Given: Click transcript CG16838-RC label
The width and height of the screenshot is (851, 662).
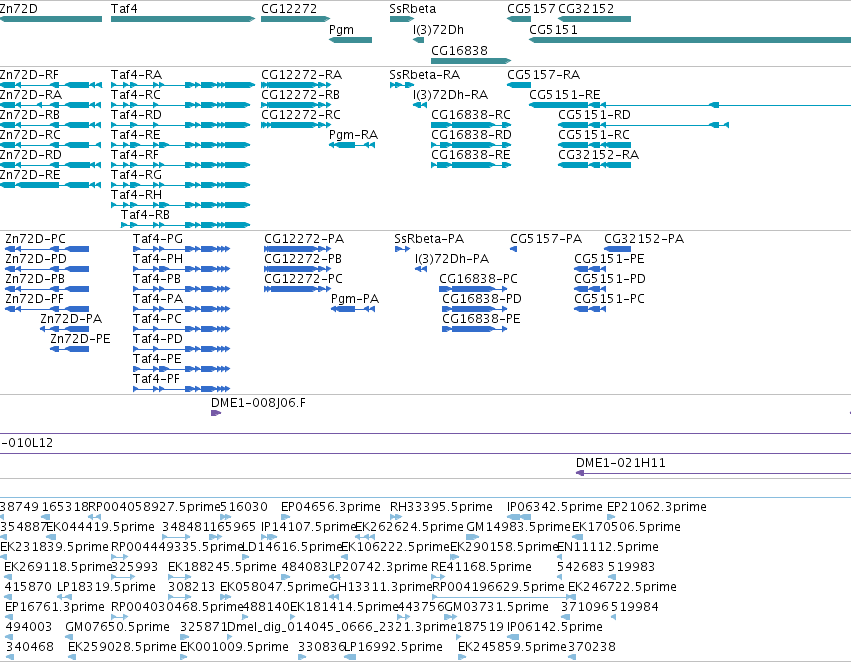Looking at the screenshot, I should (x=471, y=115).
